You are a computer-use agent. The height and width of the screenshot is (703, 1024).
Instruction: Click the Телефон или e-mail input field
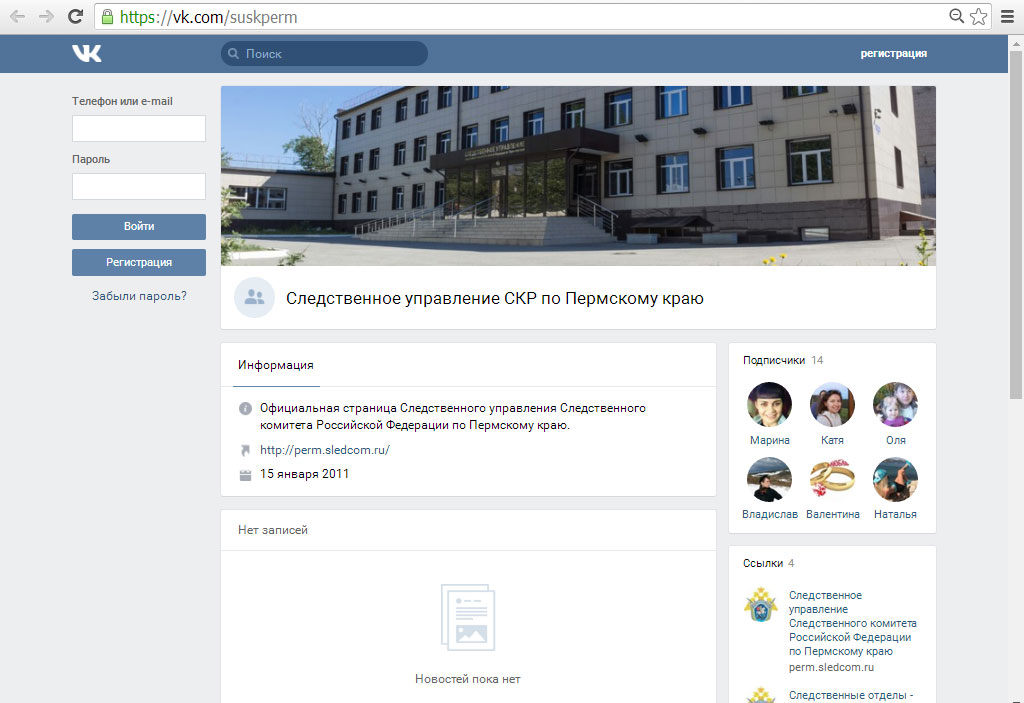tap(138, 129)
